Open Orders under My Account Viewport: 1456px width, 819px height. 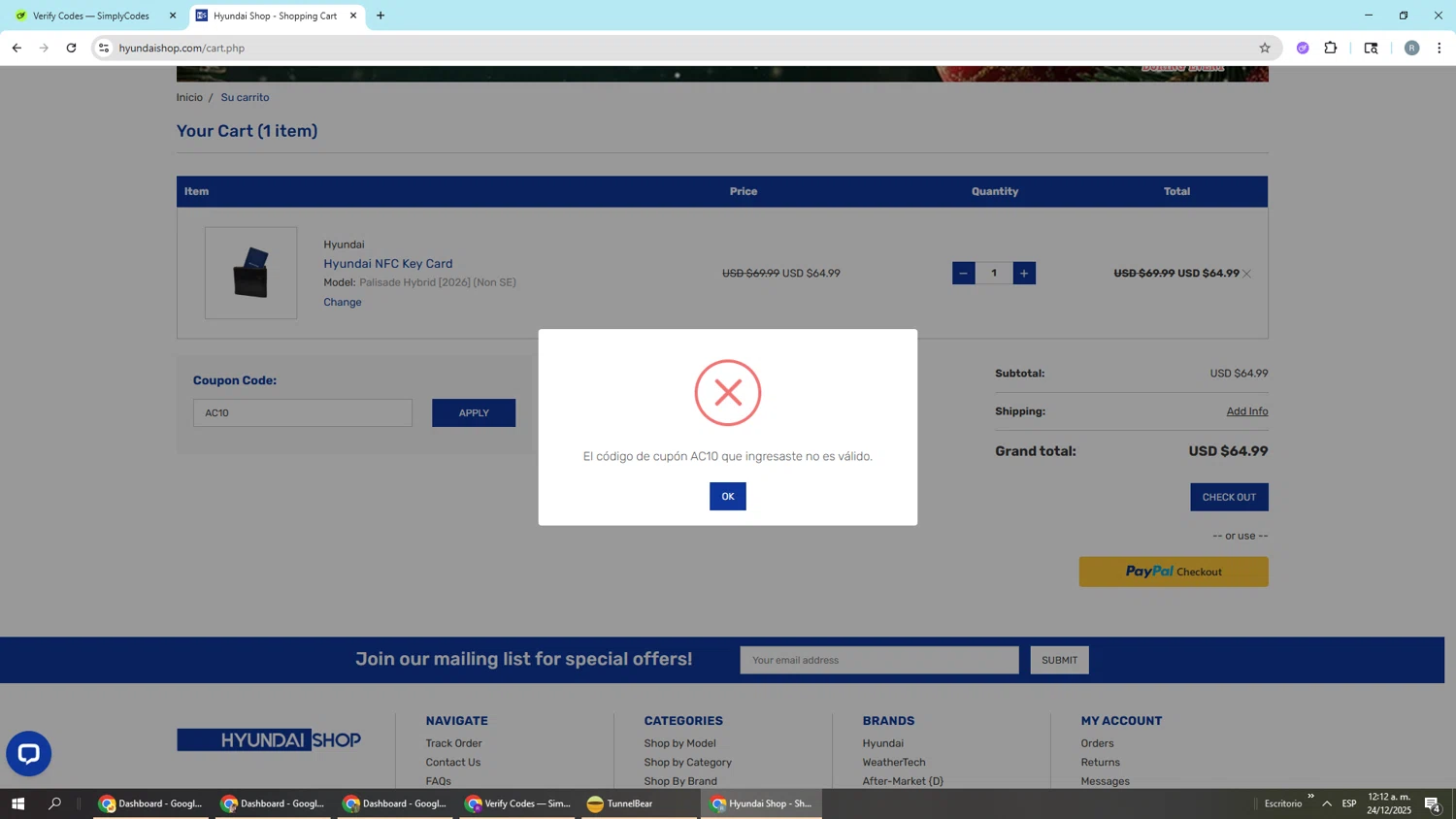[1097, 743]
